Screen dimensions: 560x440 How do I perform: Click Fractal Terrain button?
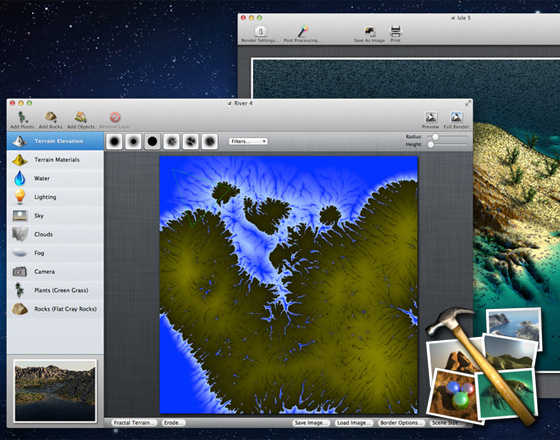coord(134,422)
